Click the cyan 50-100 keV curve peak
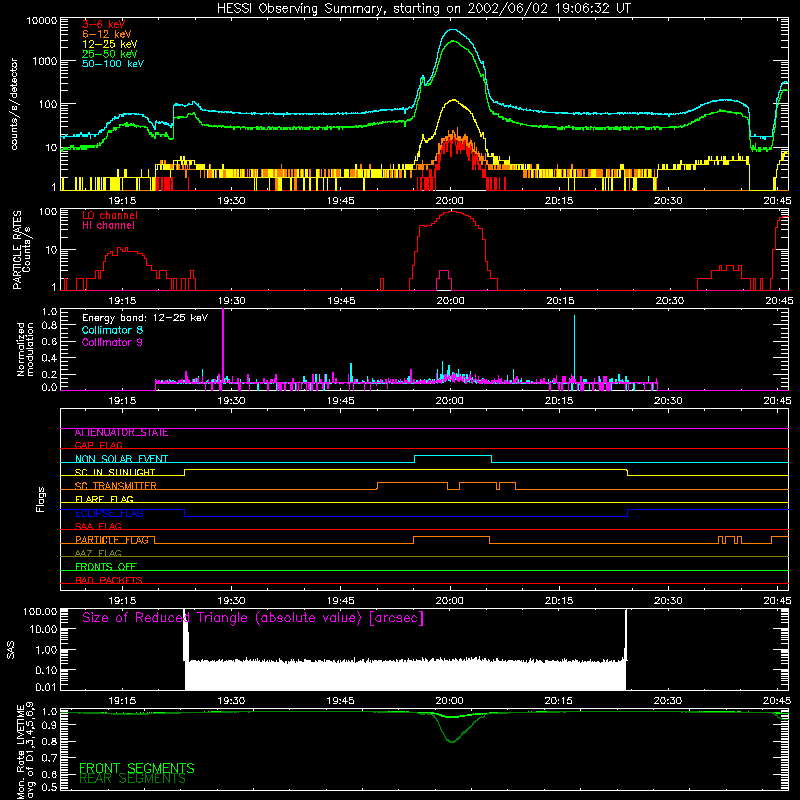Image resolution: width=800 pixels, height=800 pixels. point(454,30)
